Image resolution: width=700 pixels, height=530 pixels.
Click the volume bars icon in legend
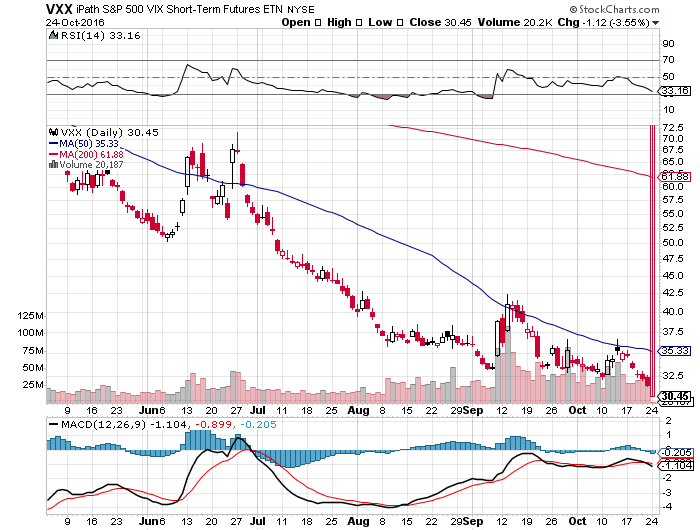(x=53, y=164)
